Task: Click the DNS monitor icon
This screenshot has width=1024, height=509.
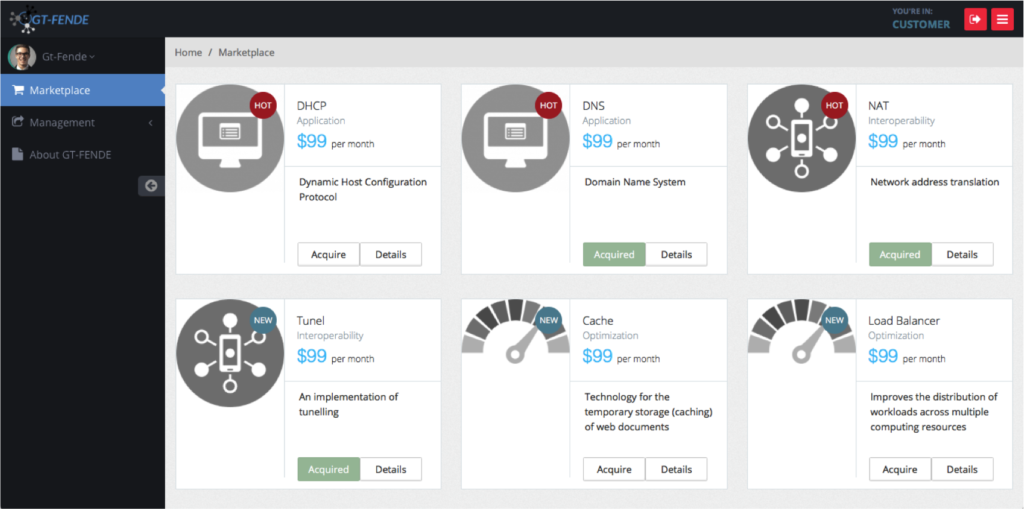Action: click(x=515, y=138)
